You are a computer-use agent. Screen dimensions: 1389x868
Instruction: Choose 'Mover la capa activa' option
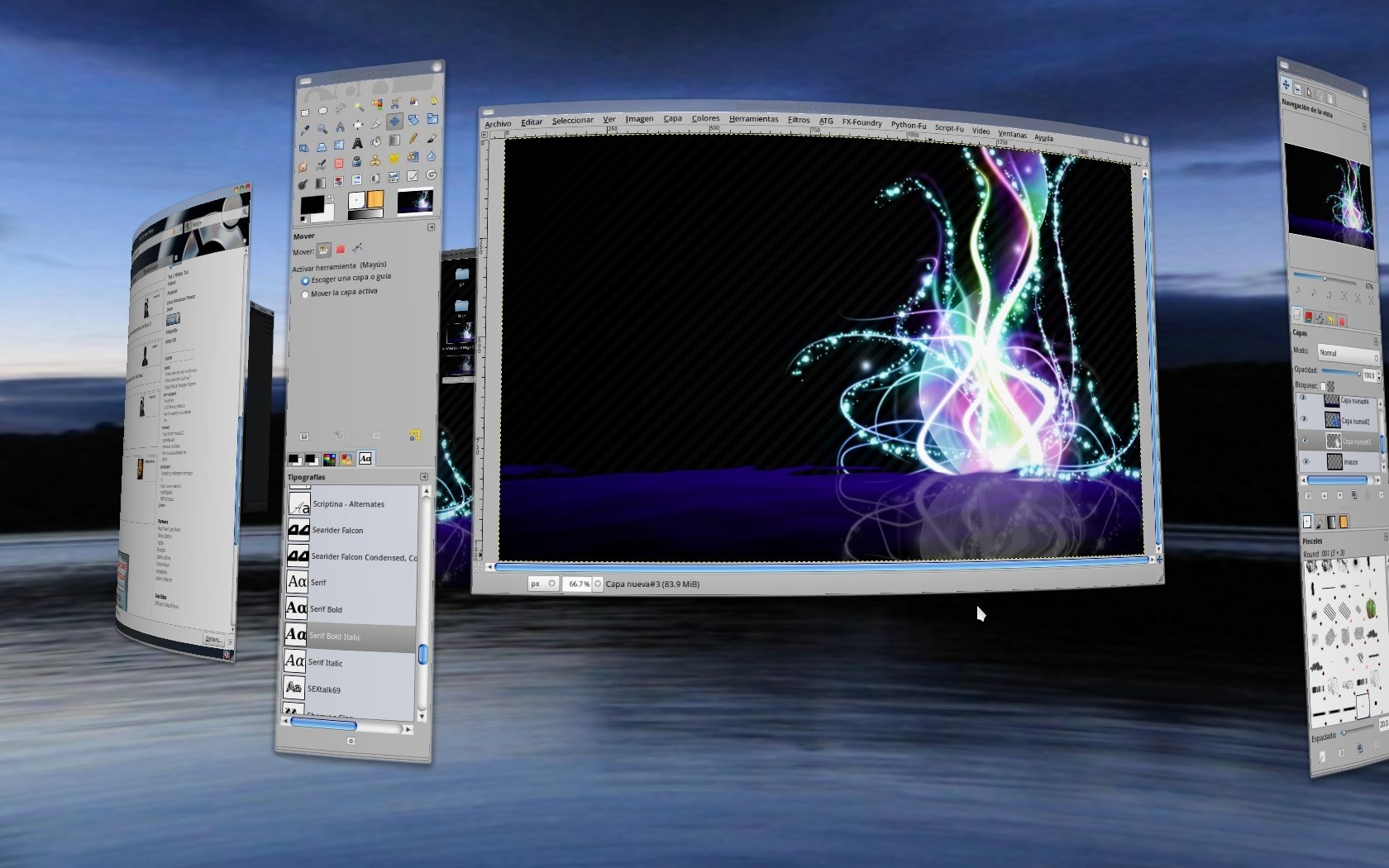tap(340, 293)
